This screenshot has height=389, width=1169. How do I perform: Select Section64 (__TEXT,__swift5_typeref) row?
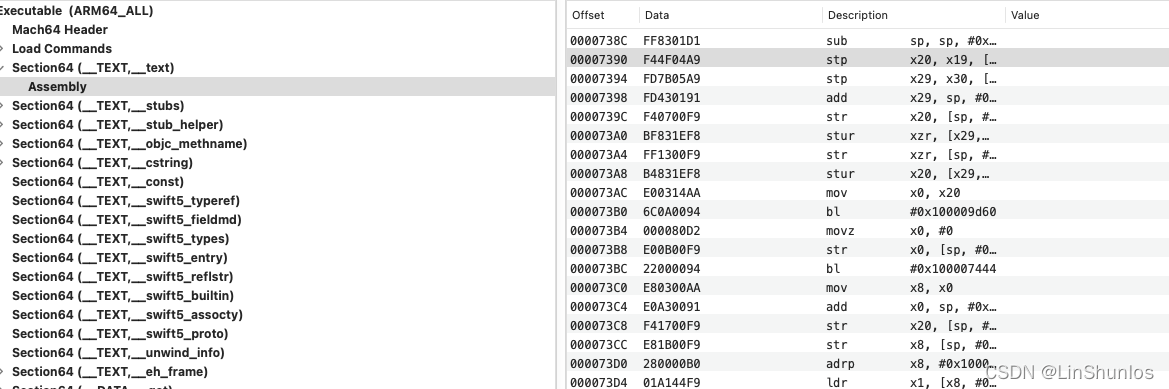pyautogui.click(x=126, y=200)
